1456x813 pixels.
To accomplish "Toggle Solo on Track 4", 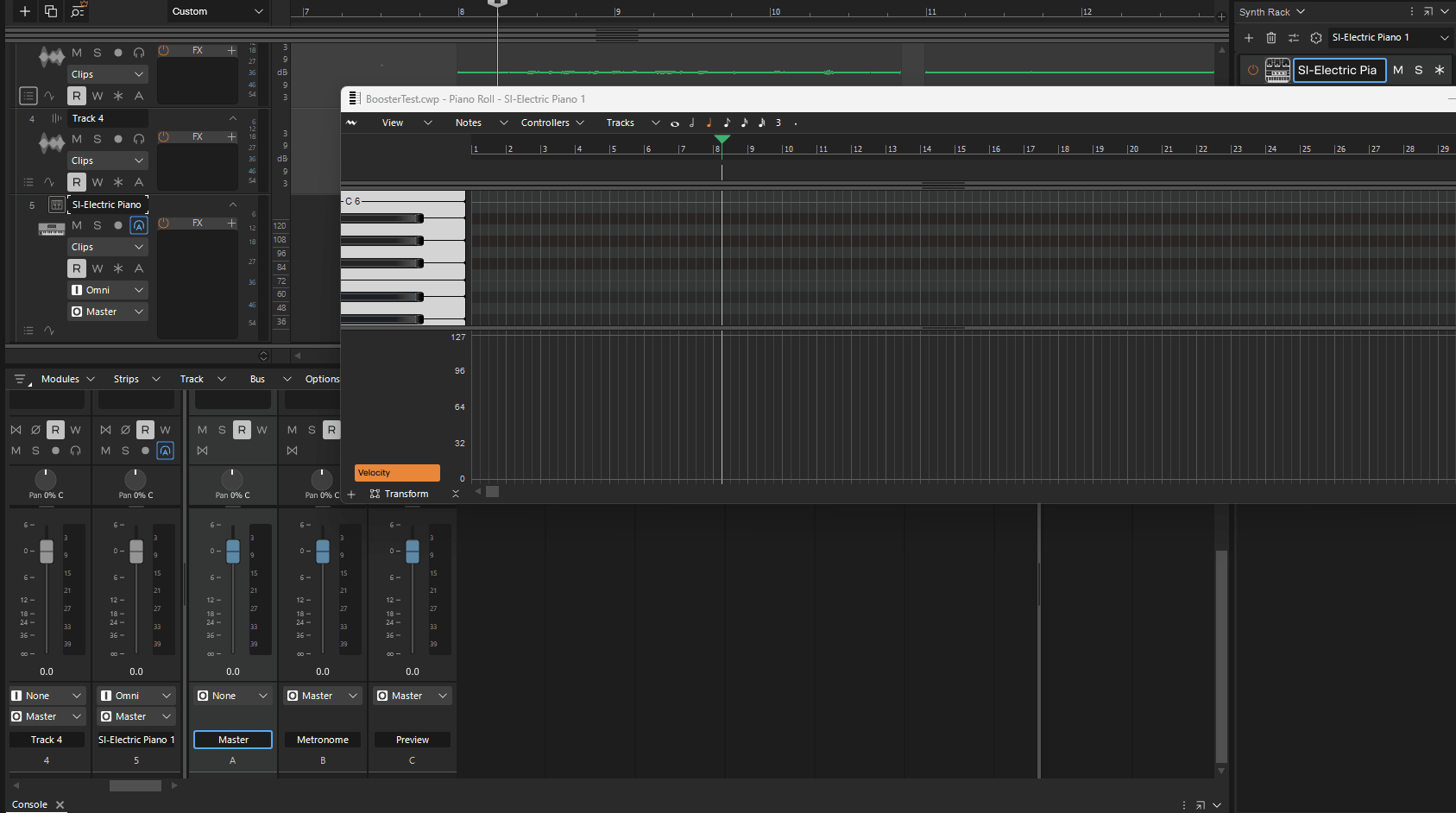I will tap(98, 139).
